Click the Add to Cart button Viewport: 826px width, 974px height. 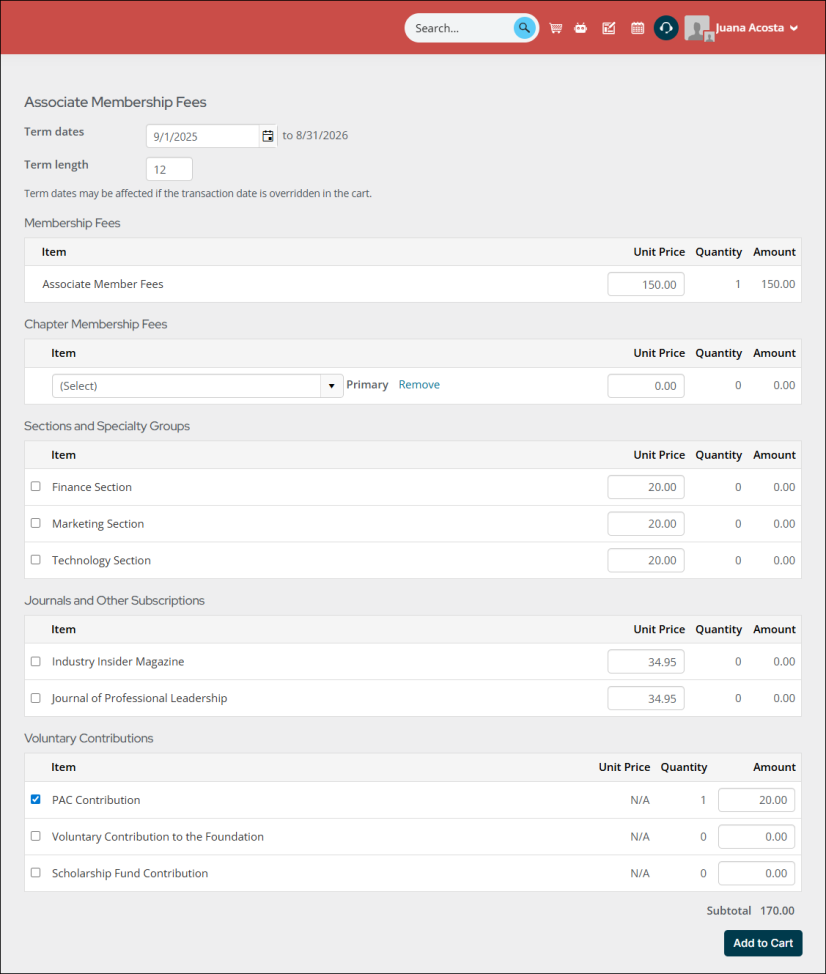coord(762,942)
